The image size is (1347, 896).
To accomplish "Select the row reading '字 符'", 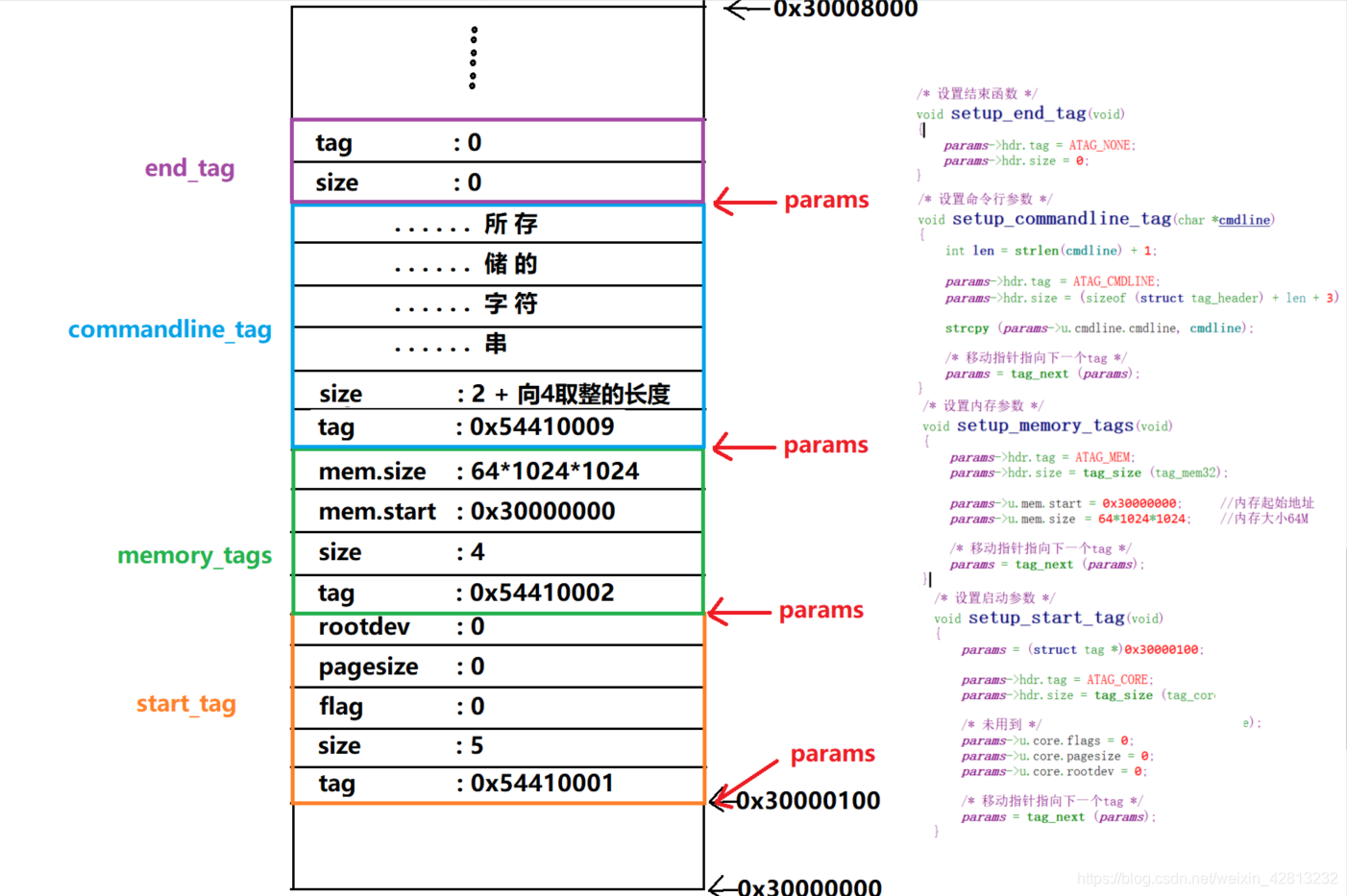I will point(498,304).
